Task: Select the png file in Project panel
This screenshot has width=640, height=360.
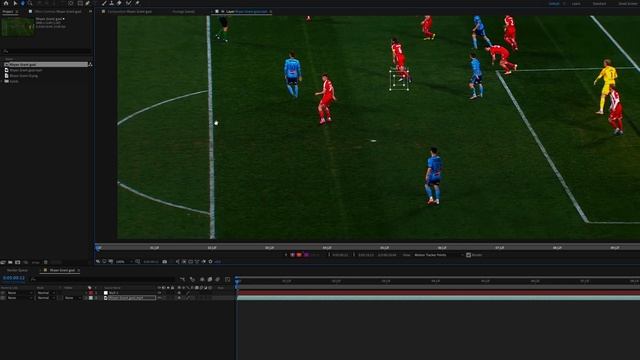Action: pyautogui.click(x=23, y=76)
